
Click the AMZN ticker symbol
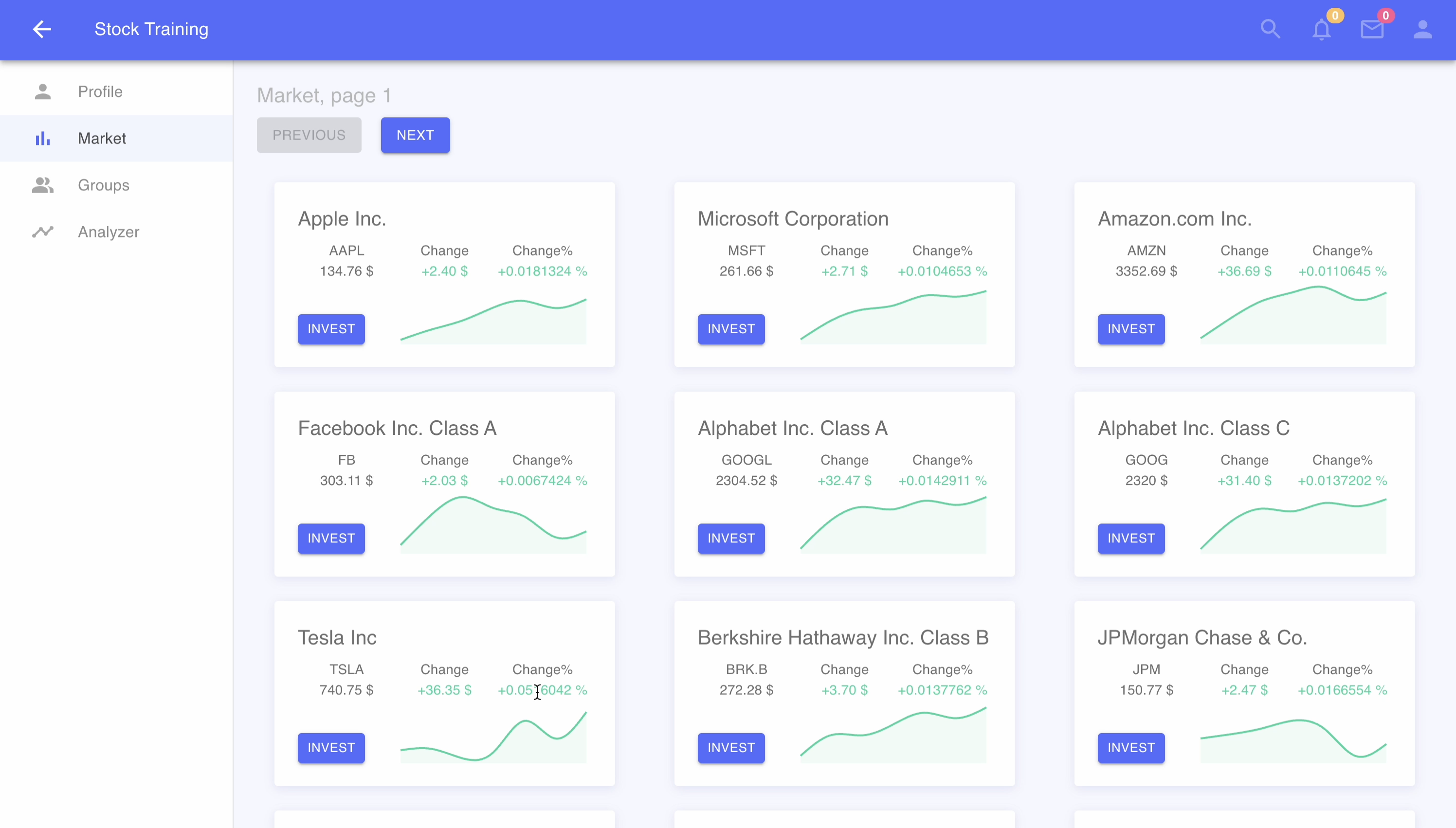click(1146, 251)
